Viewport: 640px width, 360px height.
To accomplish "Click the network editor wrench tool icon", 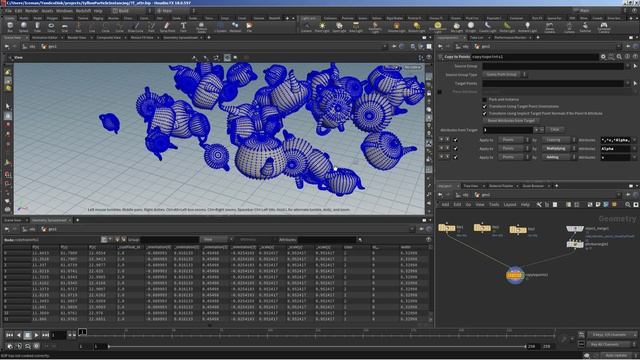I will pyautogui.click(x=539, y=204).
